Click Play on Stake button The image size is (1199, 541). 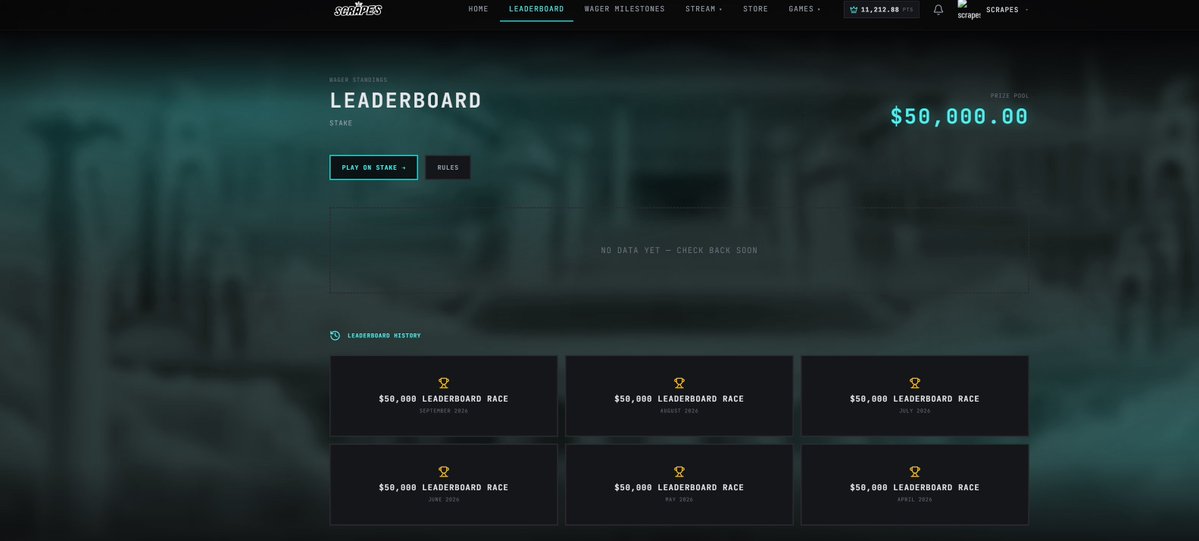373,168
